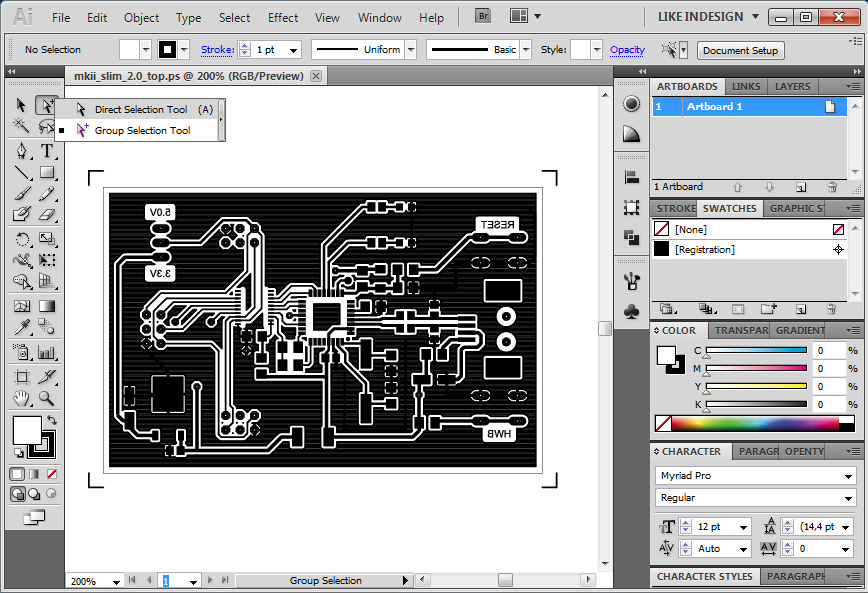Select the Pencil tool
Image resolution: width=868 pixels, height=593 pixels.
[x=46, y=193]
